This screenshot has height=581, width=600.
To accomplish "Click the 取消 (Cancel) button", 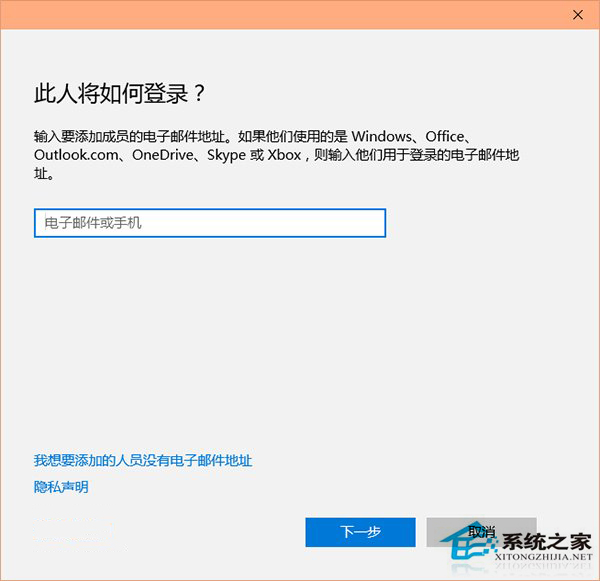I will pos(481,532).
